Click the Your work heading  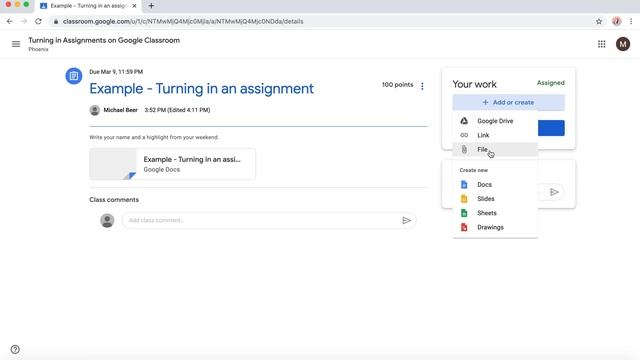(x=474, y=84)
